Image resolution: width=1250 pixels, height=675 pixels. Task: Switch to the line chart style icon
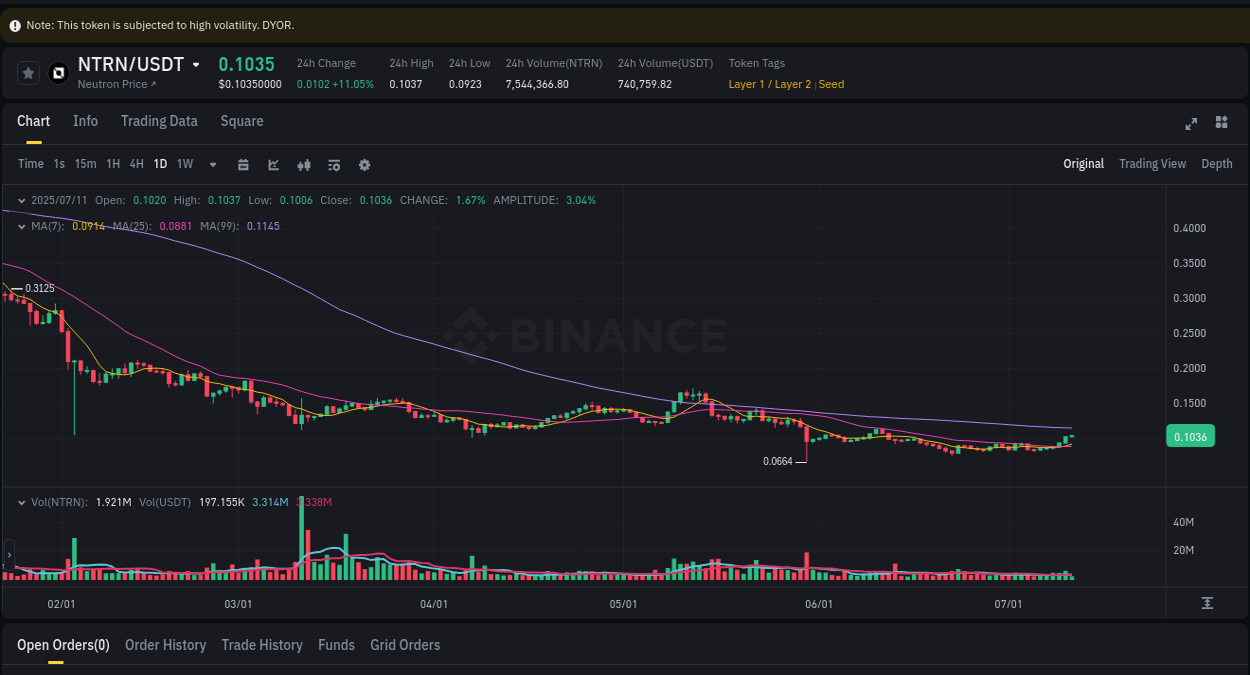273,164
